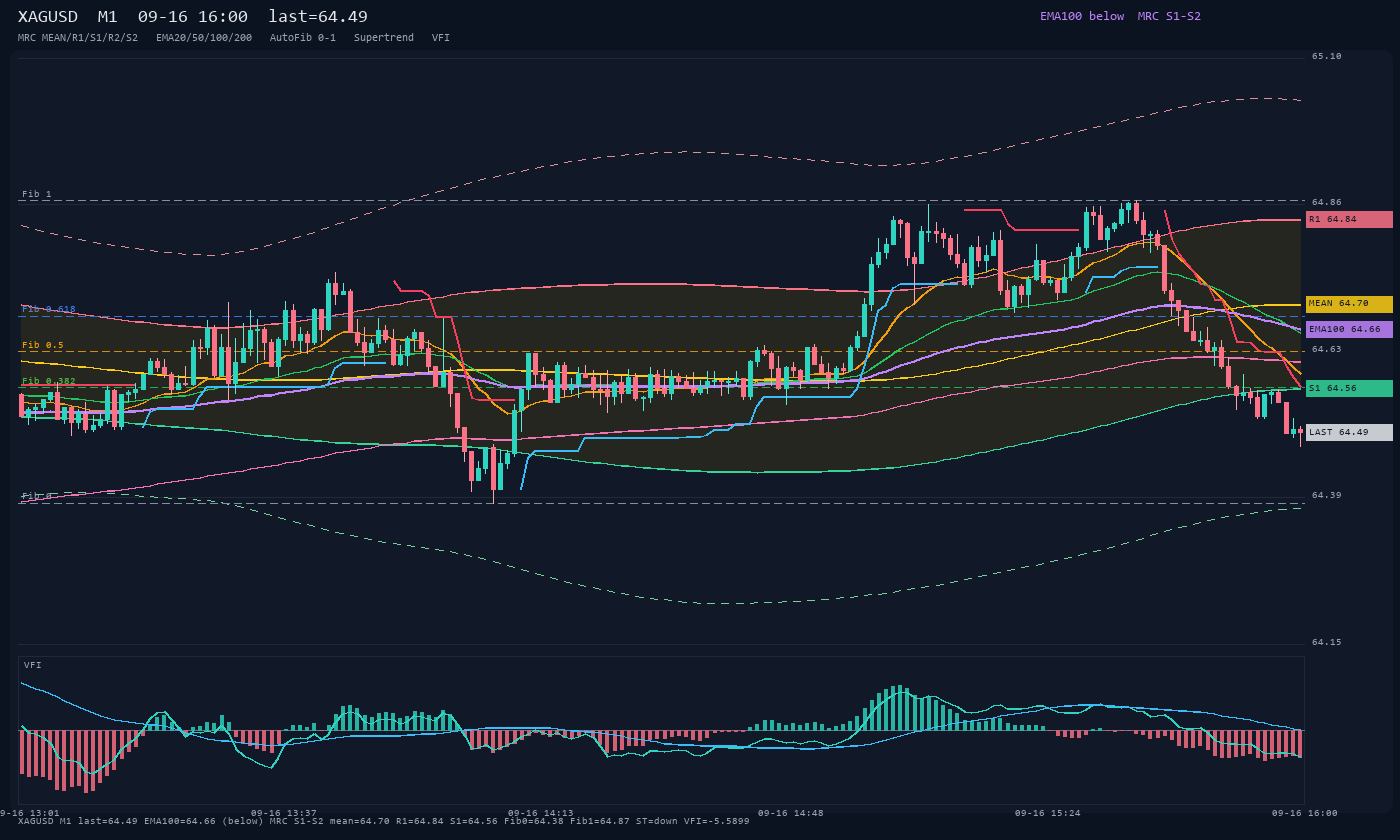Select the 'VFI' legend entry in header
This screenshot has height=840, width=1400.
(441, 37)
